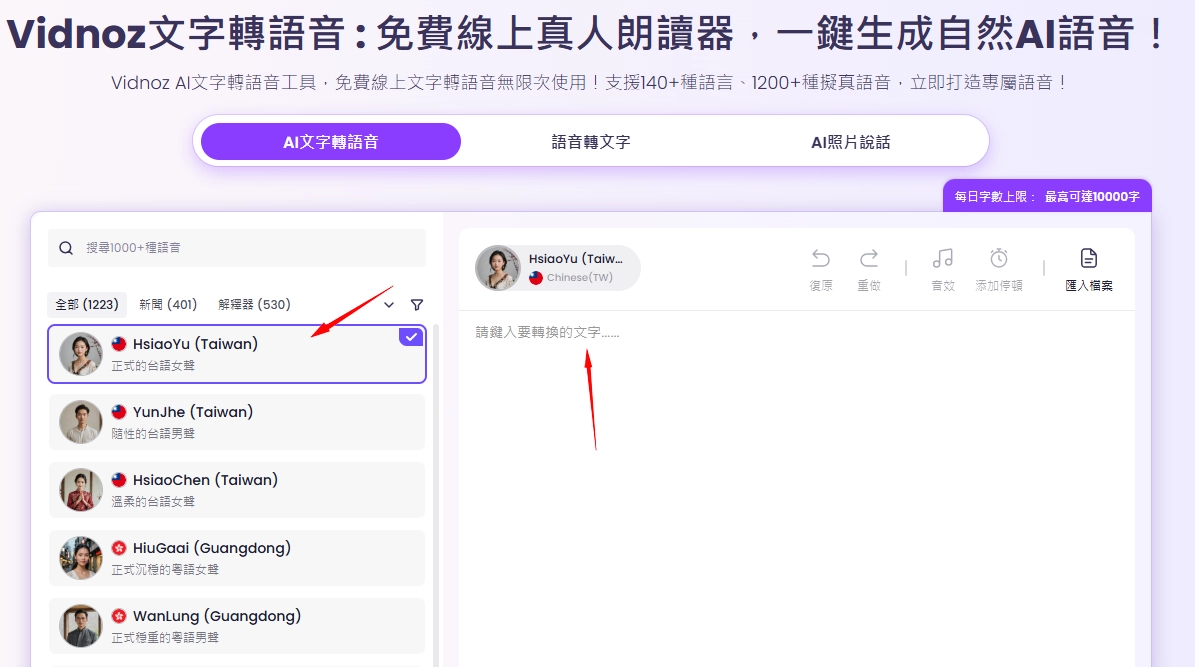The image size is (1195, 667).
Task: Switch to AI照片說話 tab
Action: click(x=850, y=142)
